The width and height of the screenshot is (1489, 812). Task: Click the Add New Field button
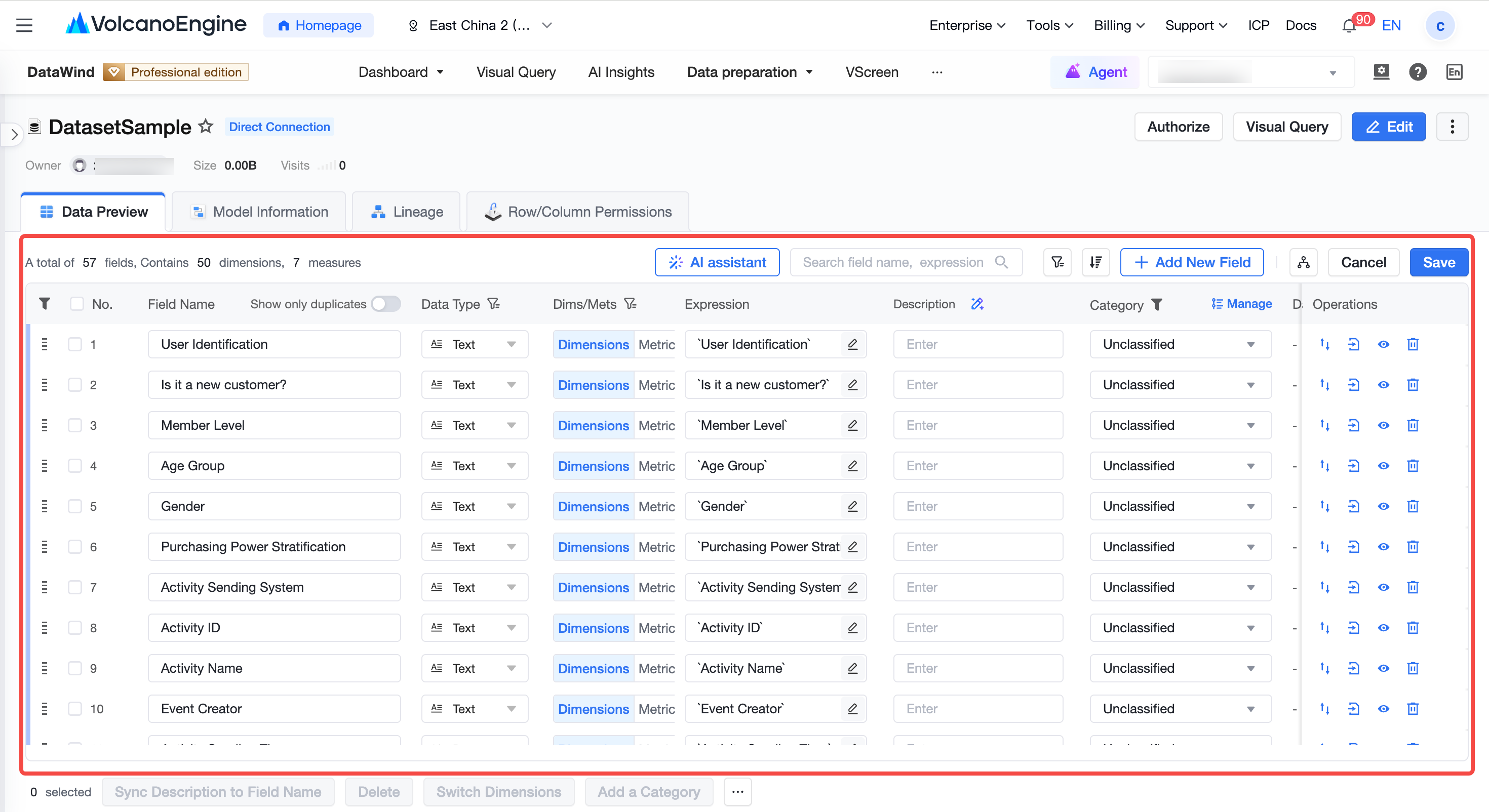1192,262
